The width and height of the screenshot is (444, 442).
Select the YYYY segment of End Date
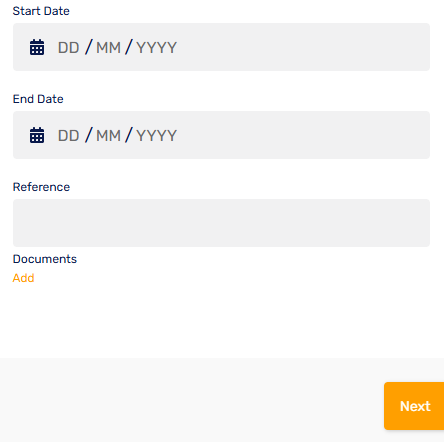[x=156, y=135]
